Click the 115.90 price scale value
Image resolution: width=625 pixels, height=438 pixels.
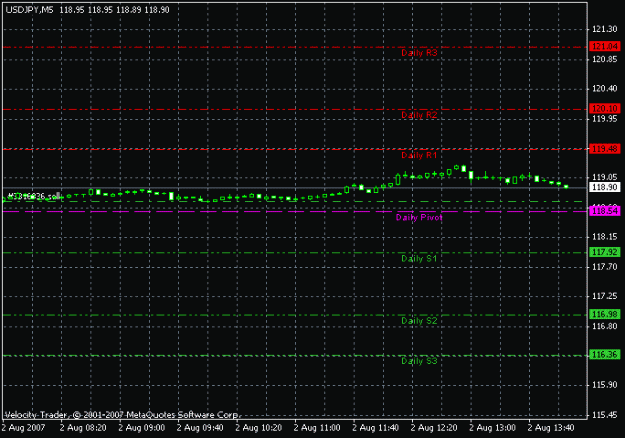tap(605, 385)
